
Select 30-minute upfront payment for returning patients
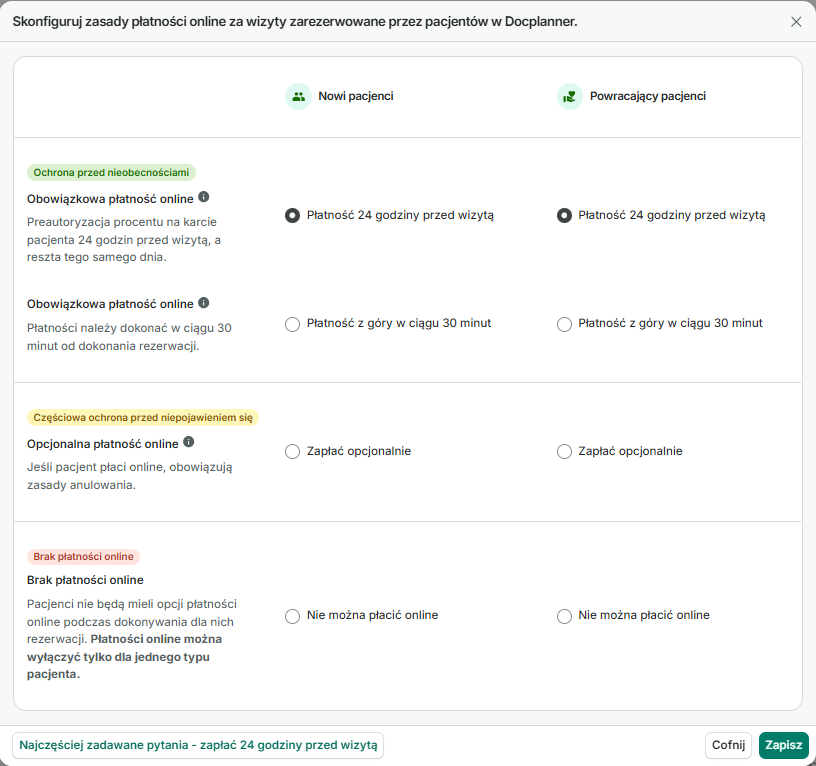click(564, 323)
